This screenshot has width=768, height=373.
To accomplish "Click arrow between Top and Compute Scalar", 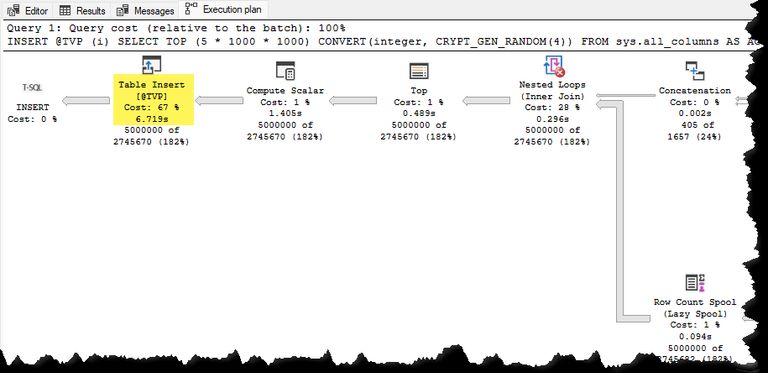I will pyautogui.click(x=353, y=100).
